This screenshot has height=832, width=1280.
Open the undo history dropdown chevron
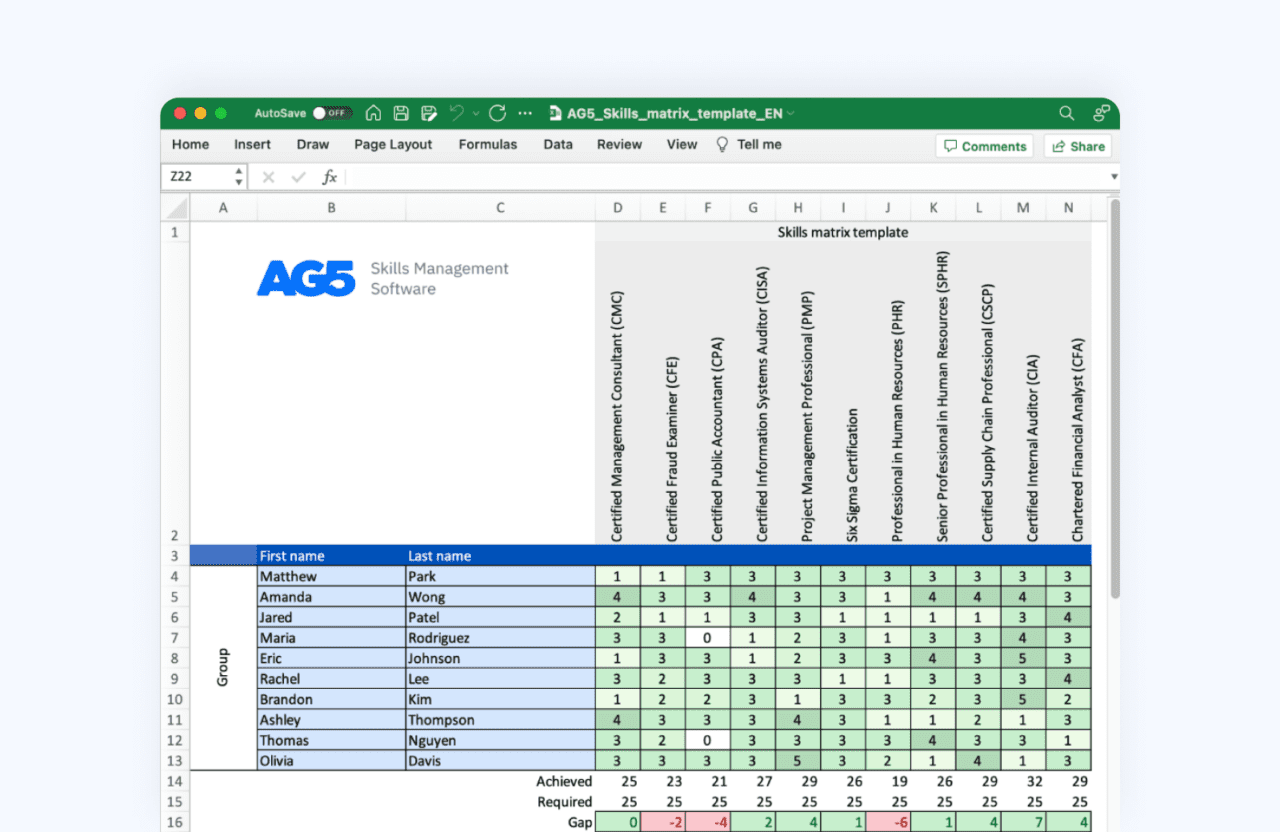[474, 113]
